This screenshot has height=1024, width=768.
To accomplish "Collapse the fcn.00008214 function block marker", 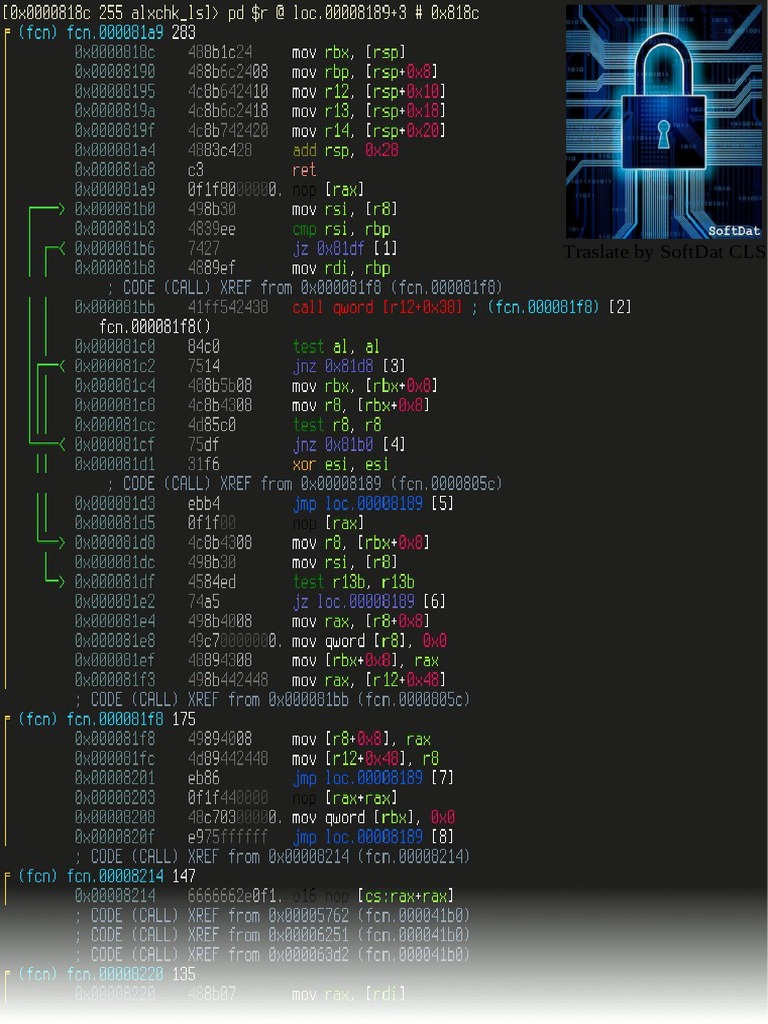I will click(x=9, y=876).
